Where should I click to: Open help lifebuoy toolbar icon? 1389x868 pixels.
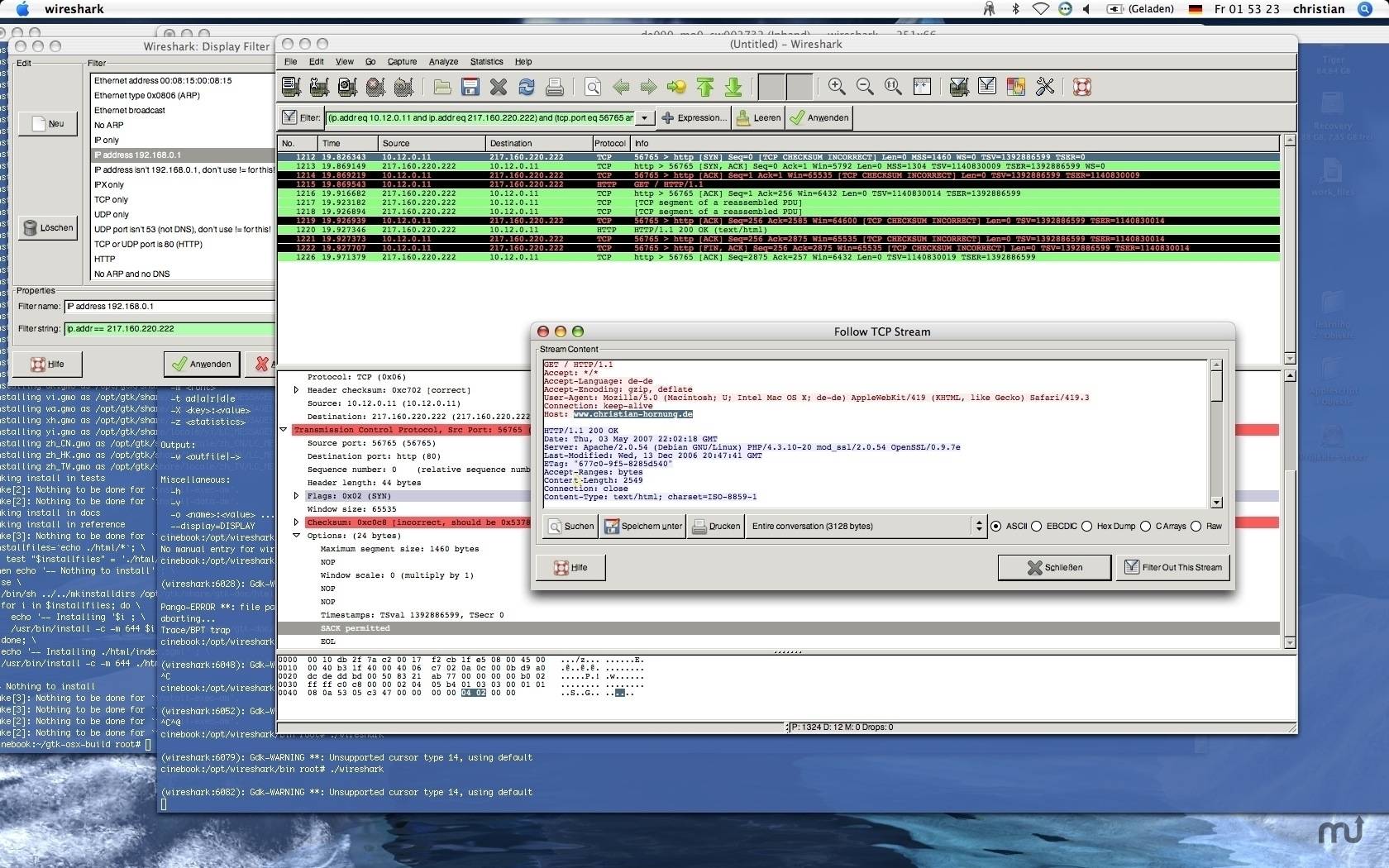(1082, 87)
